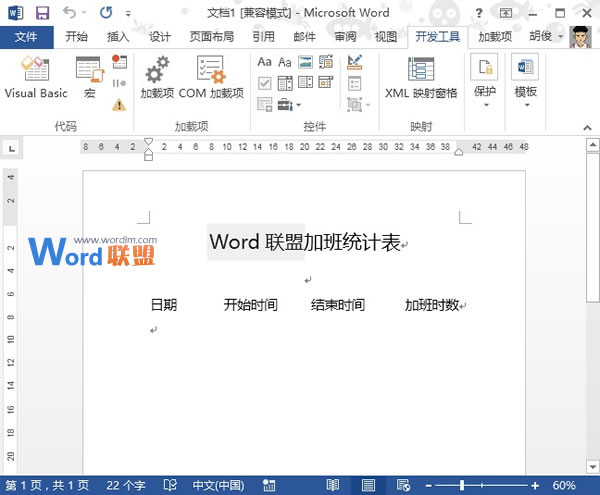Insert picture content control
Screen dimensions: 600x495
(x=305, y=62)
